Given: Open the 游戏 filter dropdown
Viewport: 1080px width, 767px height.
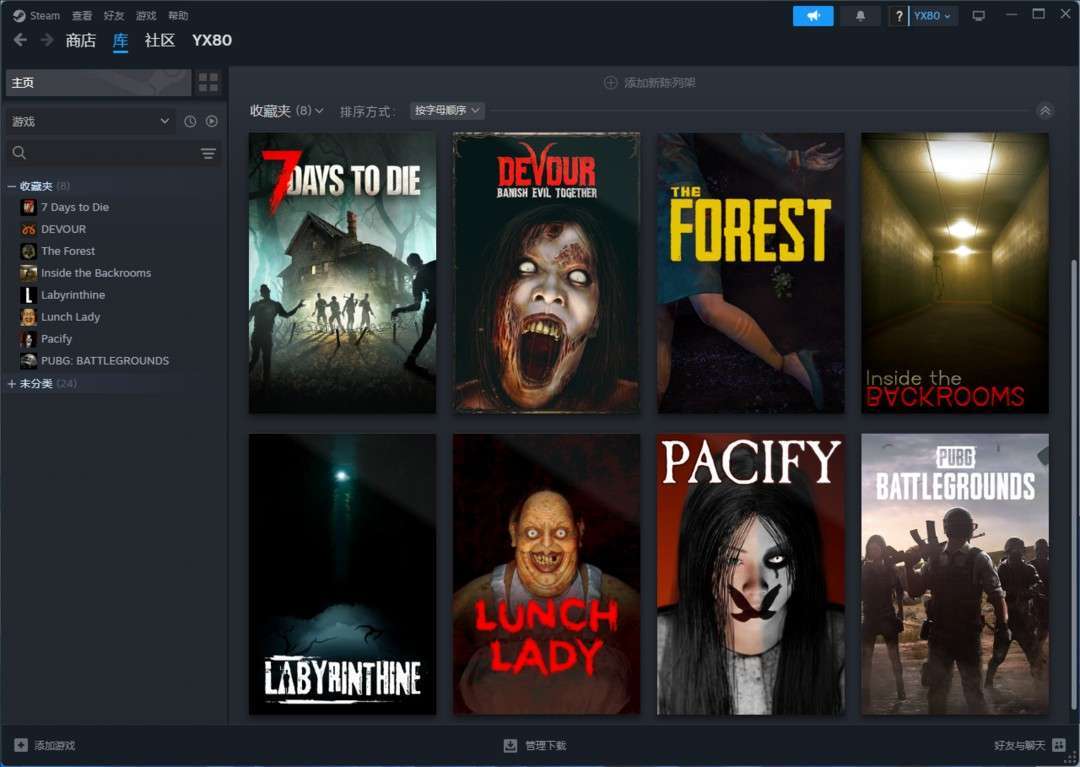Looking at the screenshot, I should point(90,121).
